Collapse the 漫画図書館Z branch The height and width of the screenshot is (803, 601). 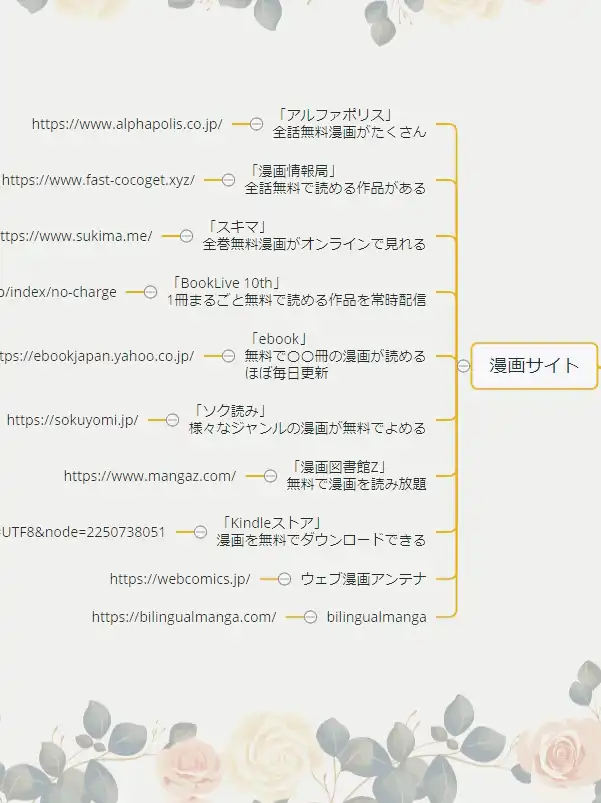270,476
